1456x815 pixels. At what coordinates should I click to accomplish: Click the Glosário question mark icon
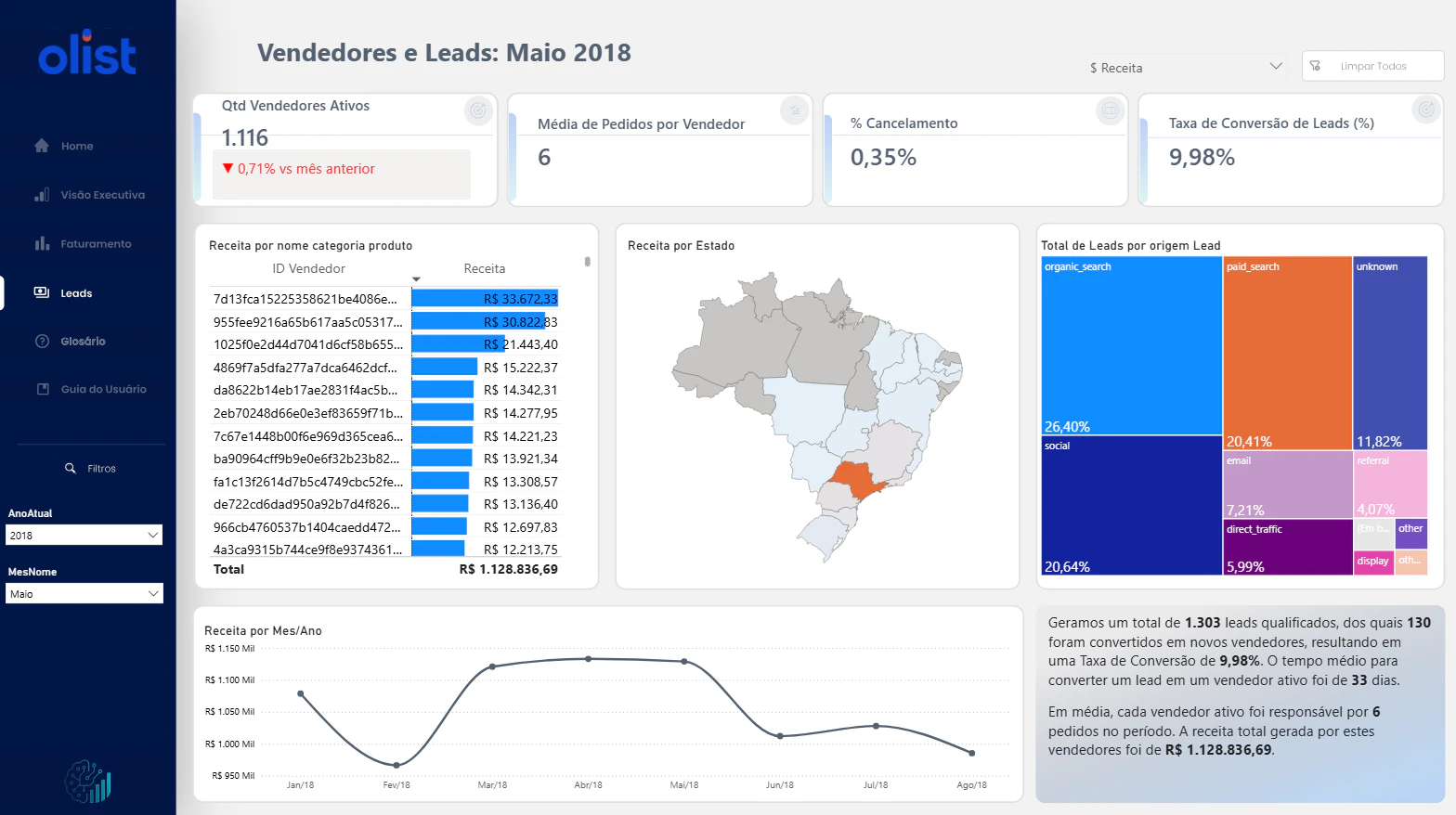pyautogui.click(x=42, y=341)
